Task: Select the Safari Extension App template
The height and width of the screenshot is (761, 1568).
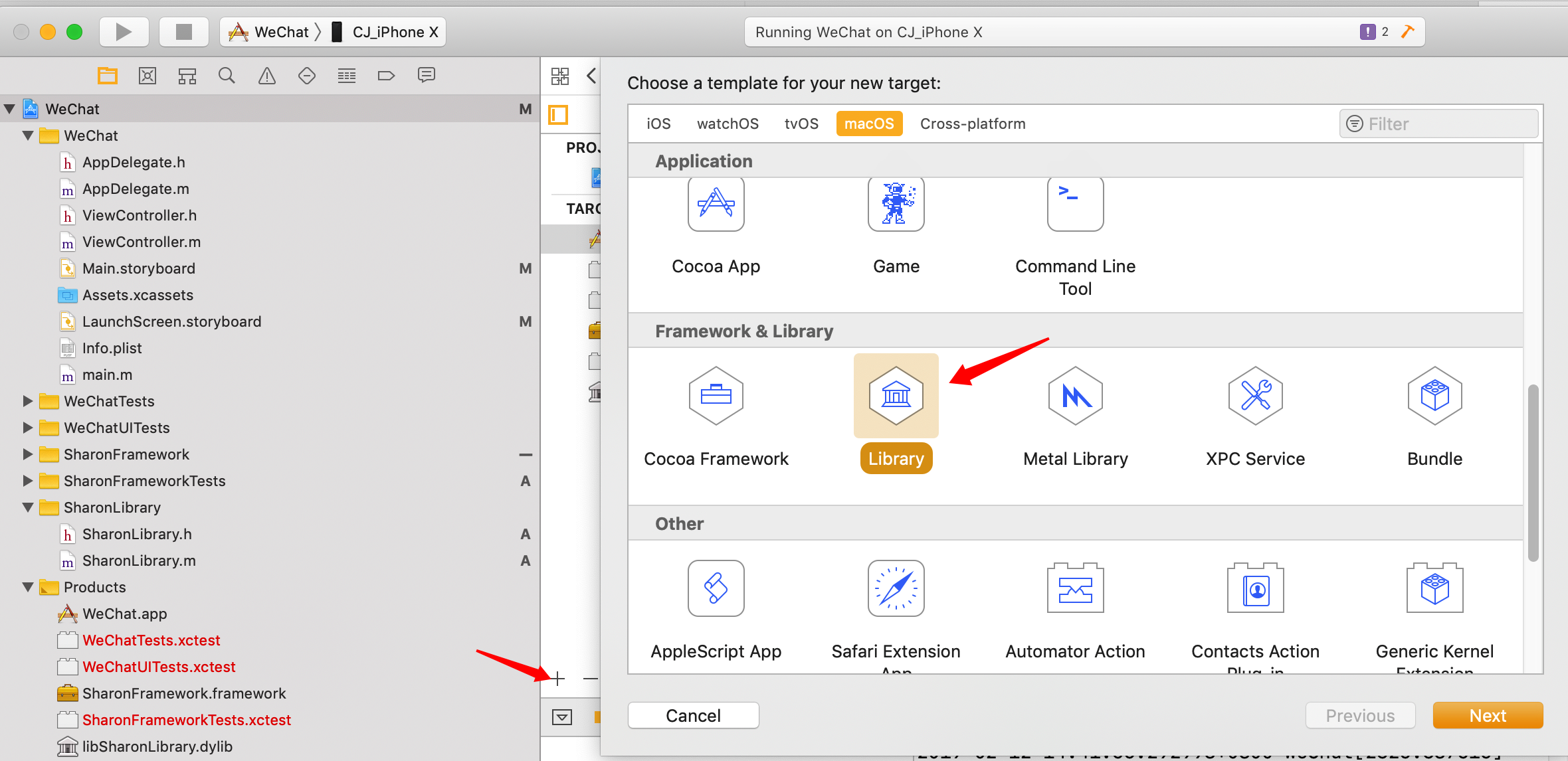Action: pos(896,588)
